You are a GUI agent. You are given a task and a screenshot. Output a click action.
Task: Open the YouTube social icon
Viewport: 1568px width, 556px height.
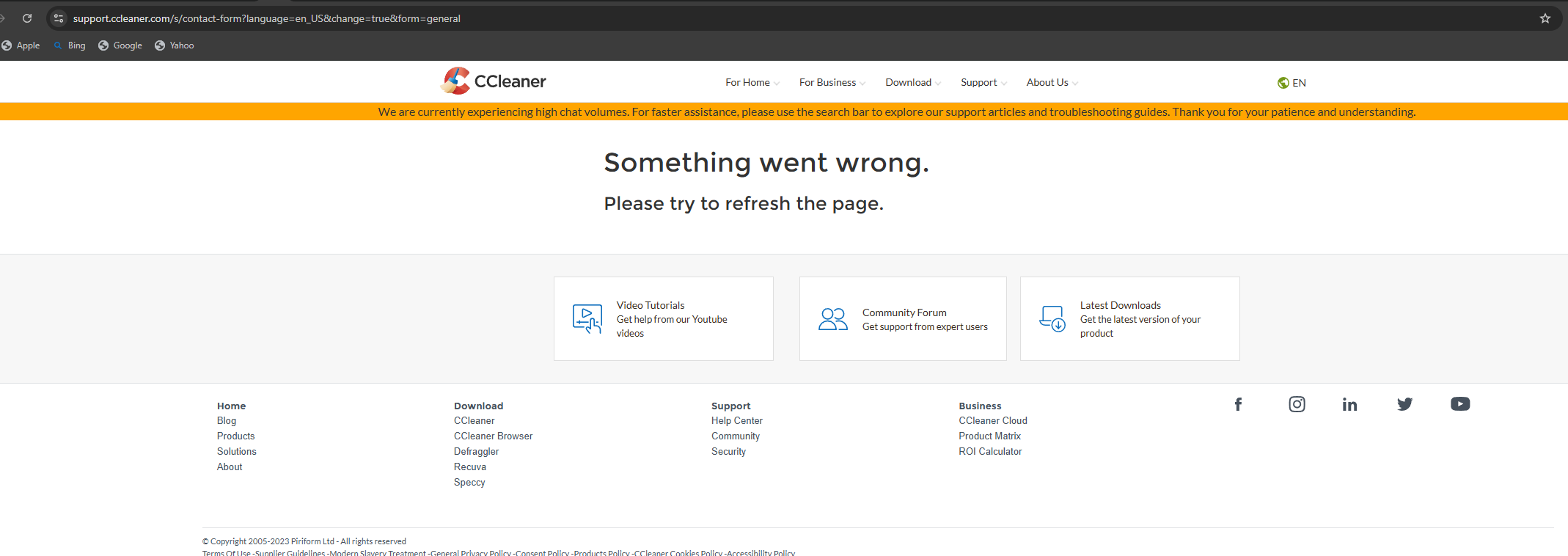click(x=1459, y=404)
